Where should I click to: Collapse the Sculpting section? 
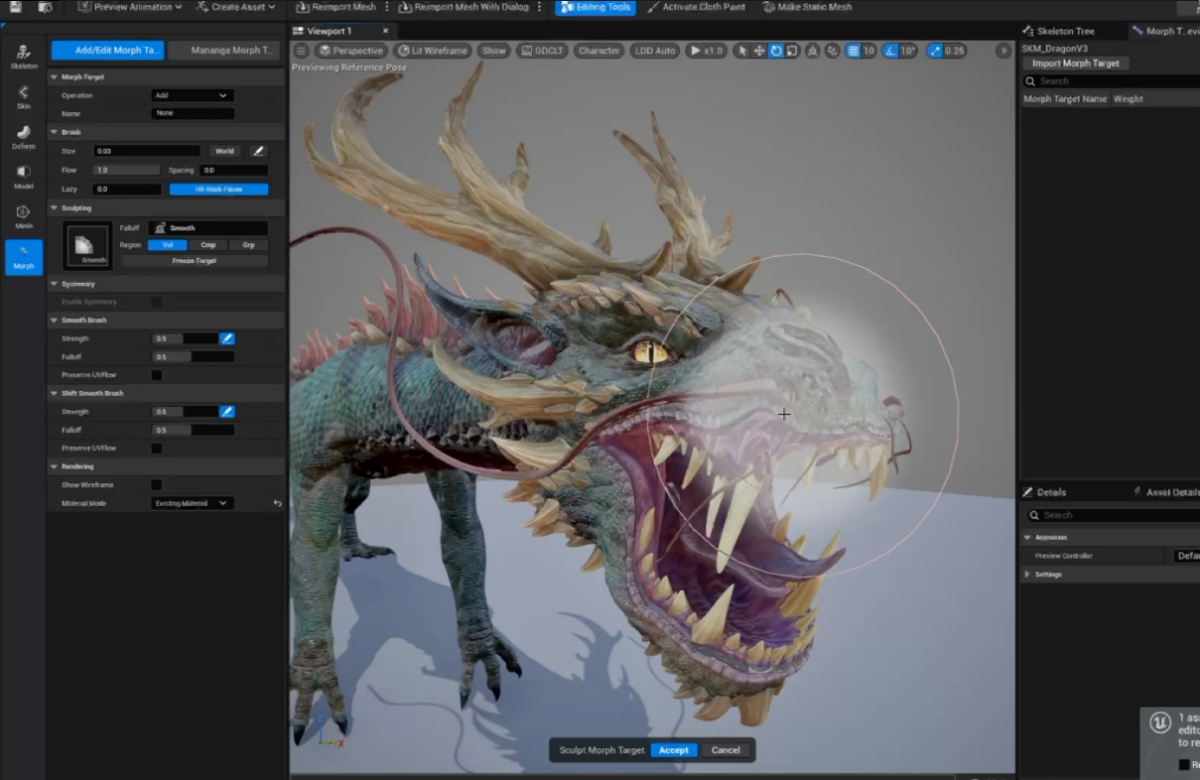click(54, 208)
